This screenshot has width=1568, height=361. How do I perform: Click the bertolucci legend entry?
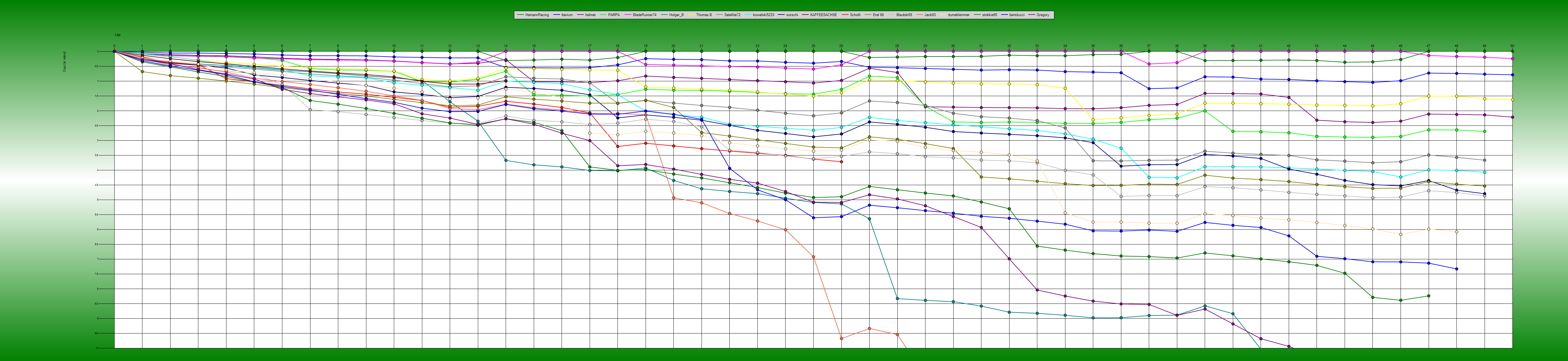(x=1017, y=15)
